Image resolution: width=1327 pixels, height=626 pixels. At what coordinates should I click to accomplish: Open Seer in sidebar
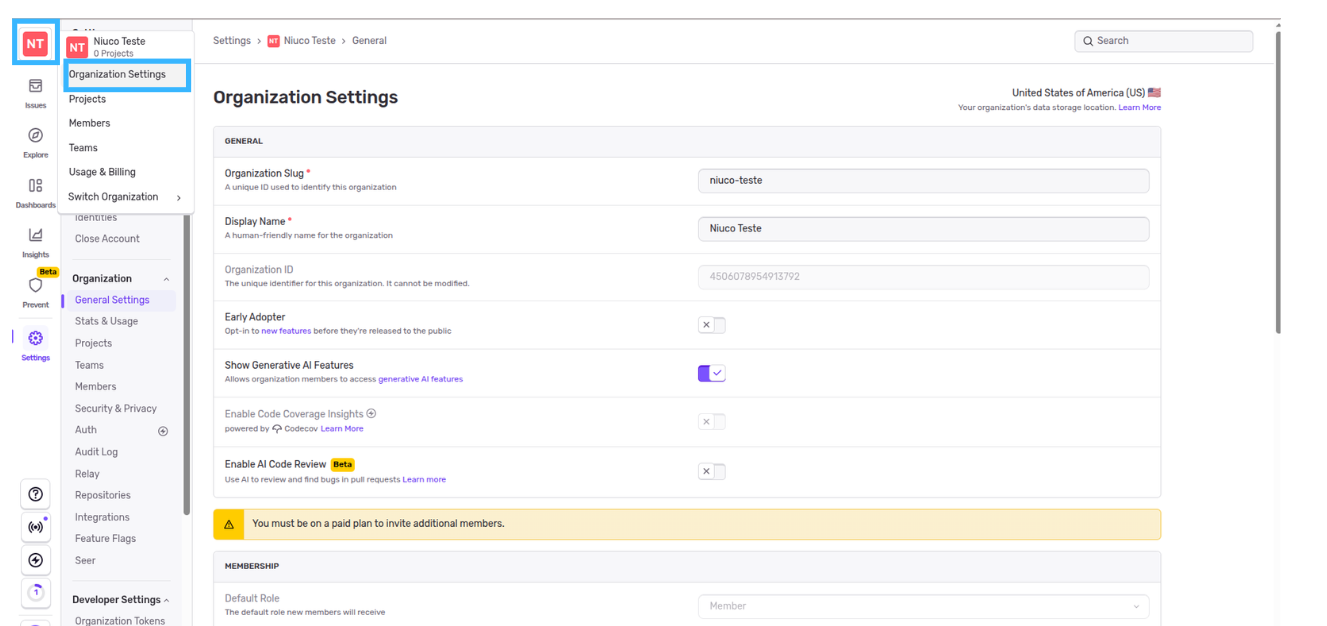(x=85, y=560)
